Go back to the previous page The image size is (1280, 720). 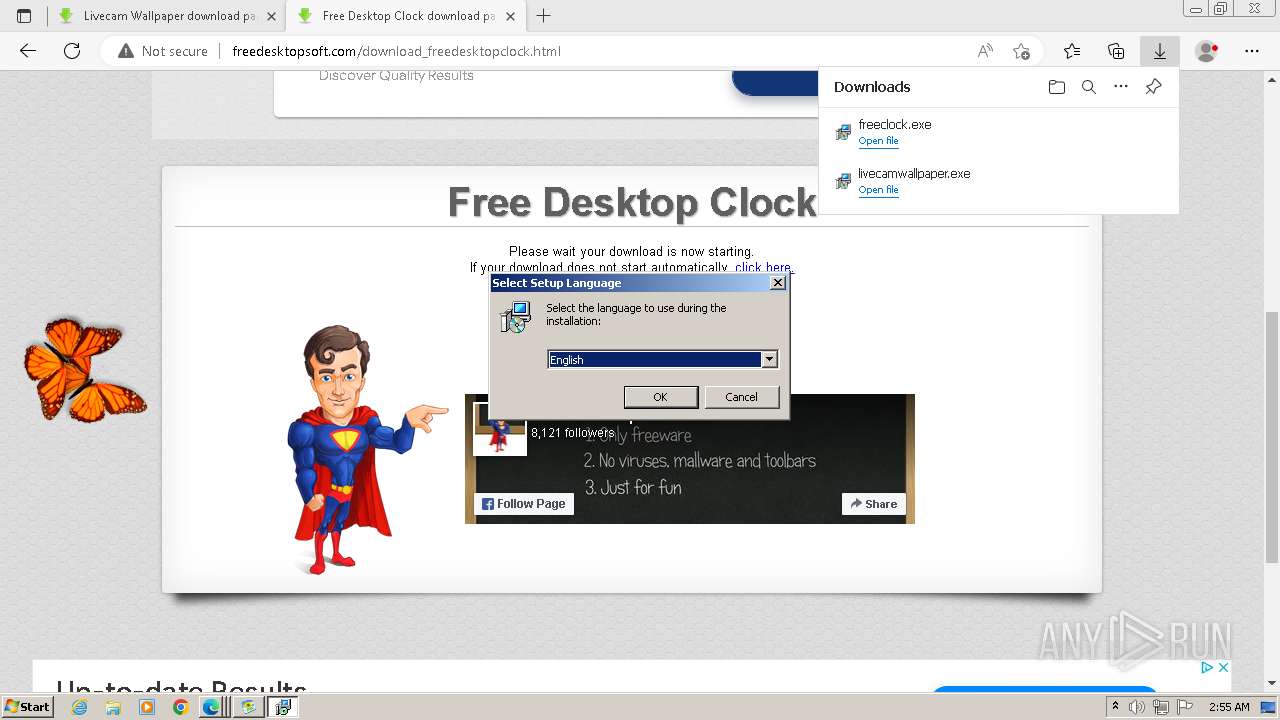pyautogui.click(x=28, y=51)
